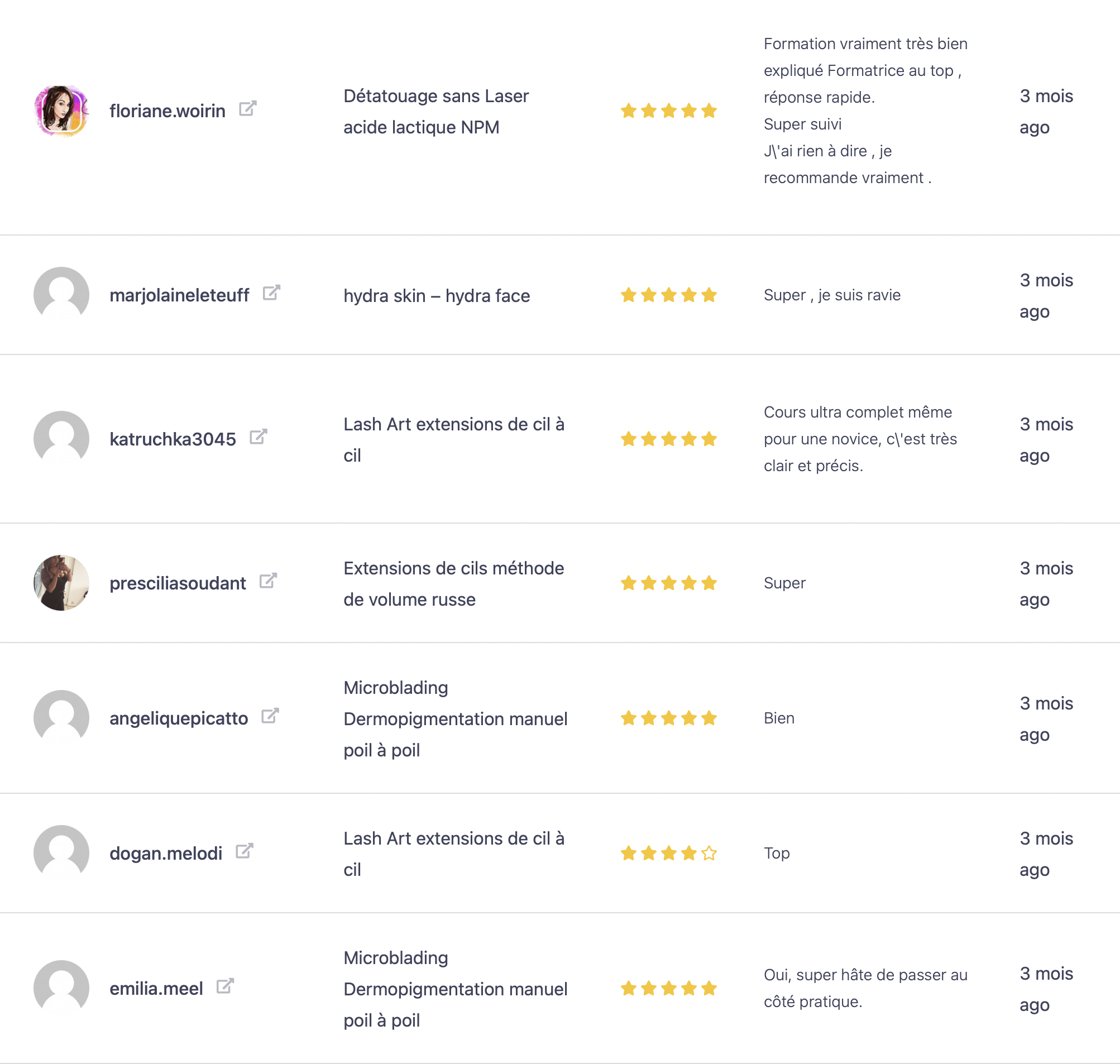Click external link icon next to marjolaineleteuff
Image resolution: width=1120 pixels, height=1064 pixels.
coord(271,293)
